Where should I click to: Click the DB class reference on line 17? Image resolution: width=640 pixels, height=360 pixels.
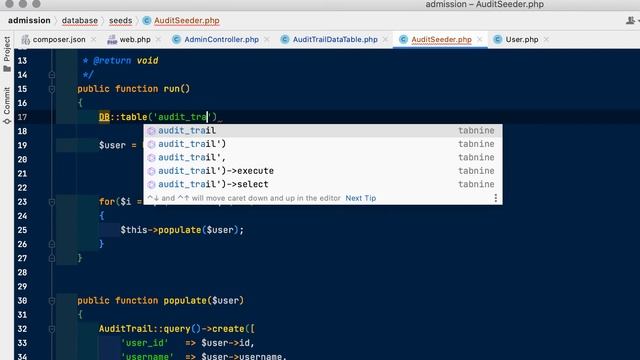tap(104, 117)
